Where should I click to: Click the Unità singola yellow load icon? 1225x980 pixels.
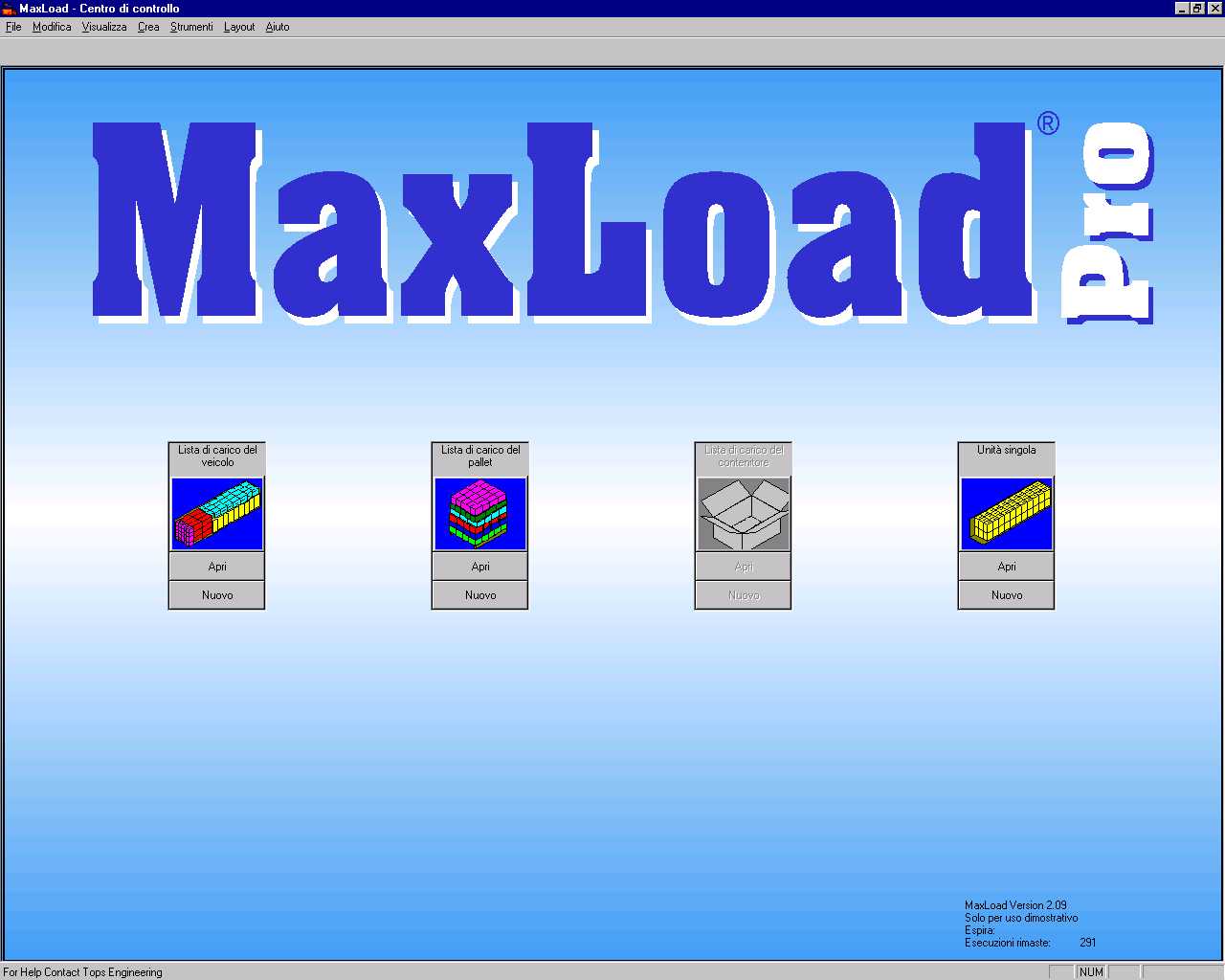pos(1007,514)
